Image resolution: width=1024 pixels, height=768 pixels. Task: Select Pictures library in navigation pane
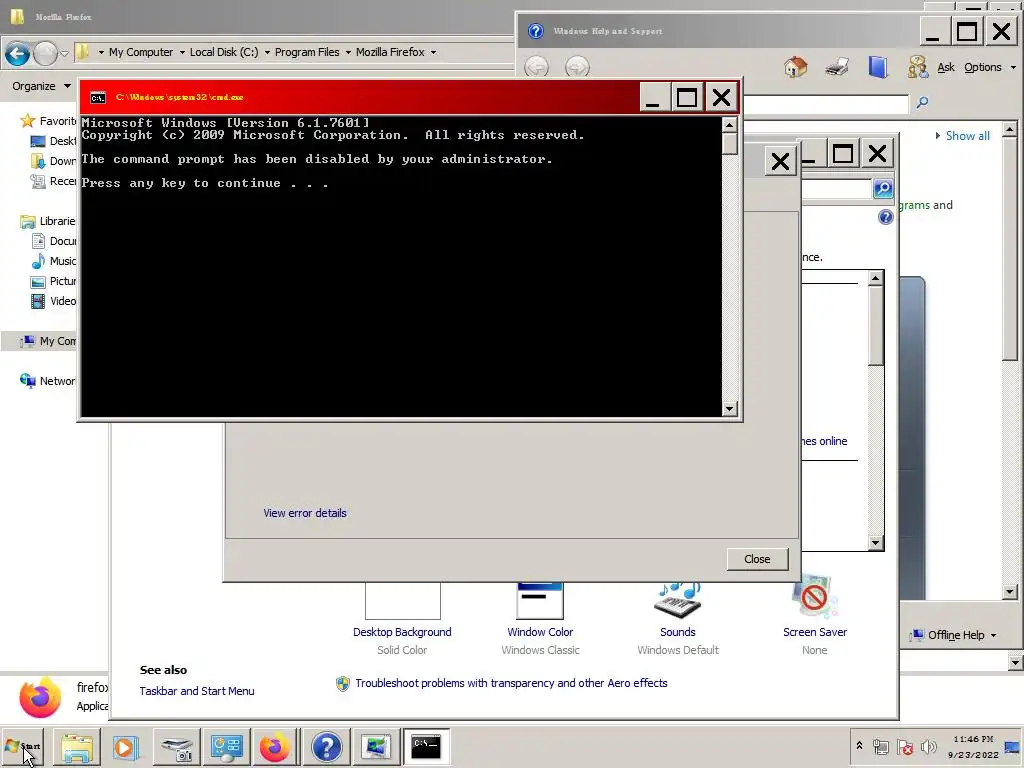pyautogui.click(x=54, y=281)
